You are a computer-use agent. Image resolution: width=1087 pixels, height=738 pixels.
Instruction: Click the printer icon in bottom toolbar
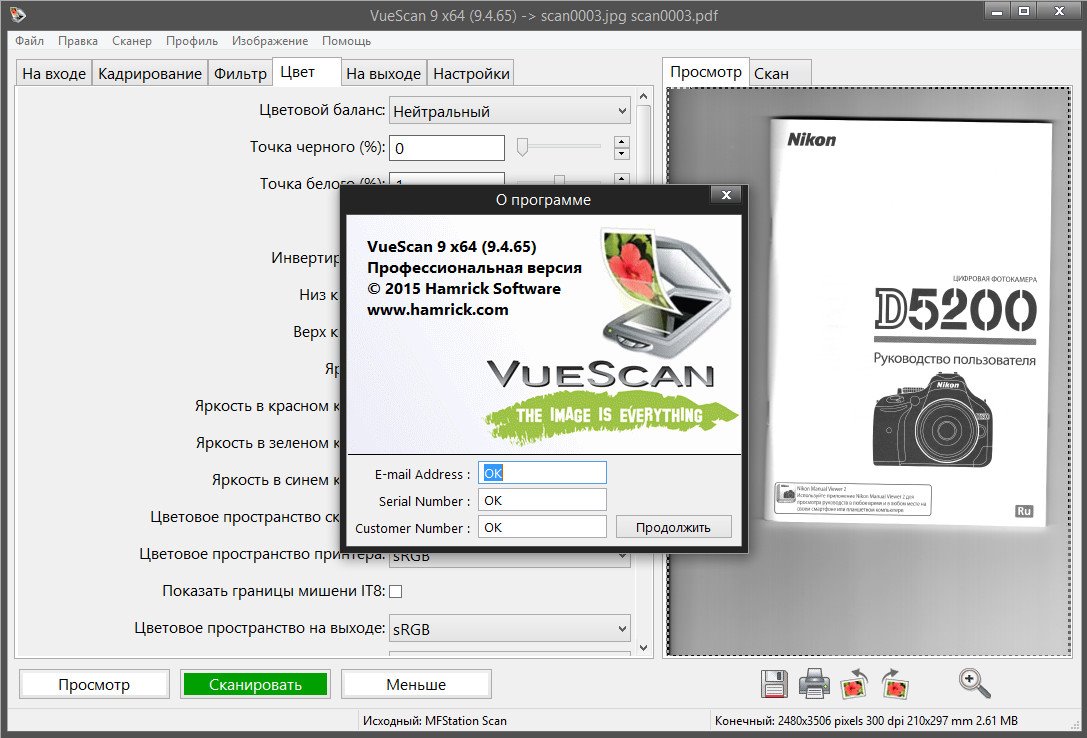point(814,684)
